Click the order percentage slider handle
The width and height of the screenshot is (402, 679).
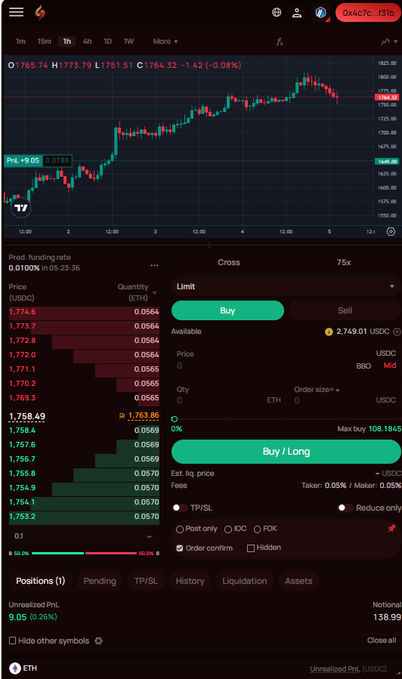click(x=175, y=419)
